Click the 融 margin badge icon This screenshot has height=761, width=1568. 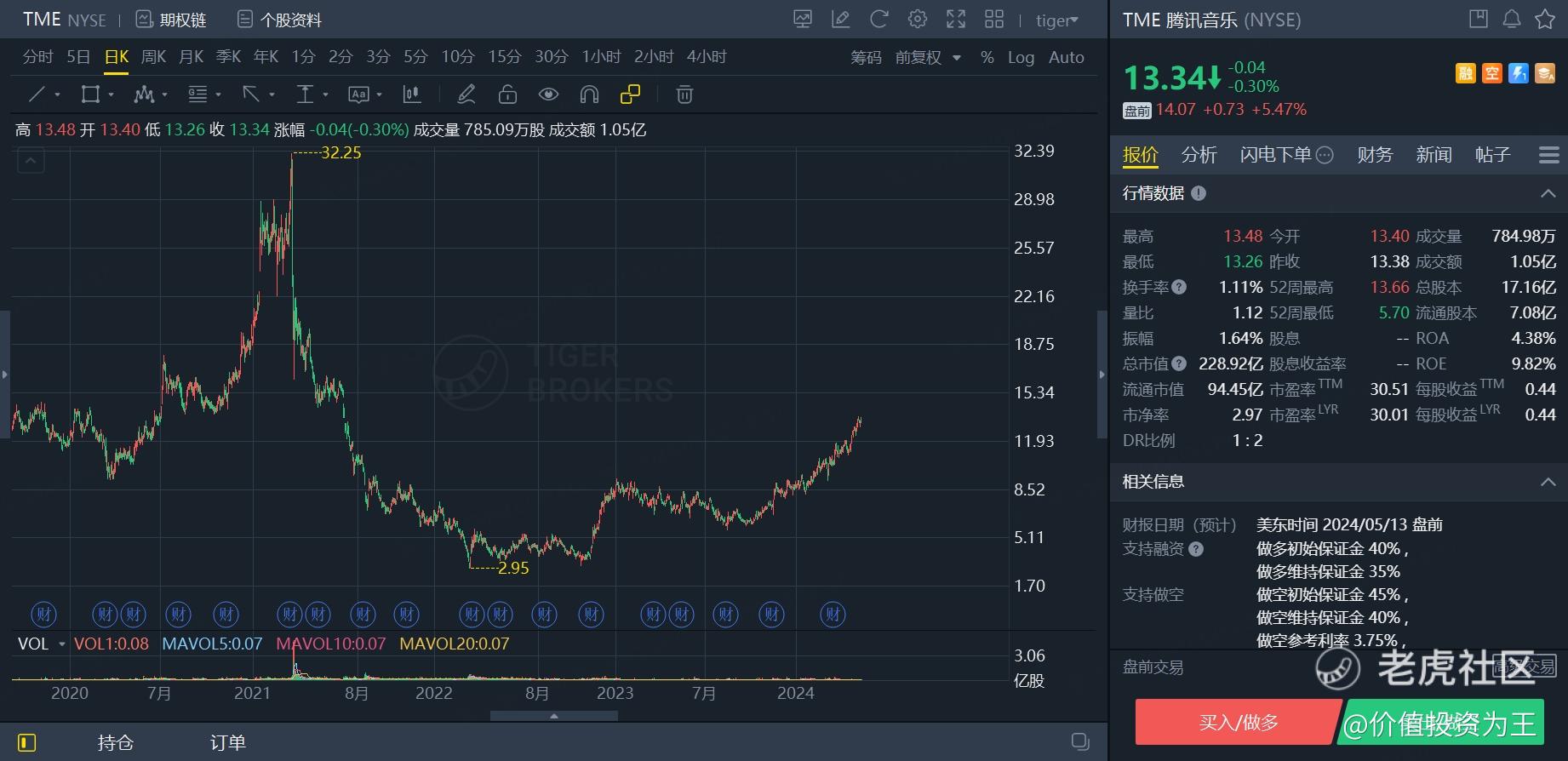[1465, 74]
